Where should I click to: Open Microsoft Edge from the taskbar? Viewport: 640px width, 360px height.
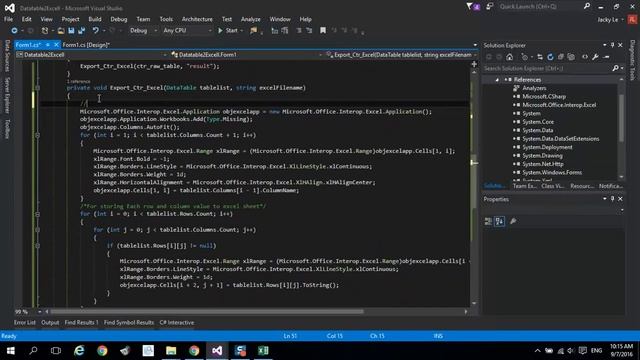(79, 351)
